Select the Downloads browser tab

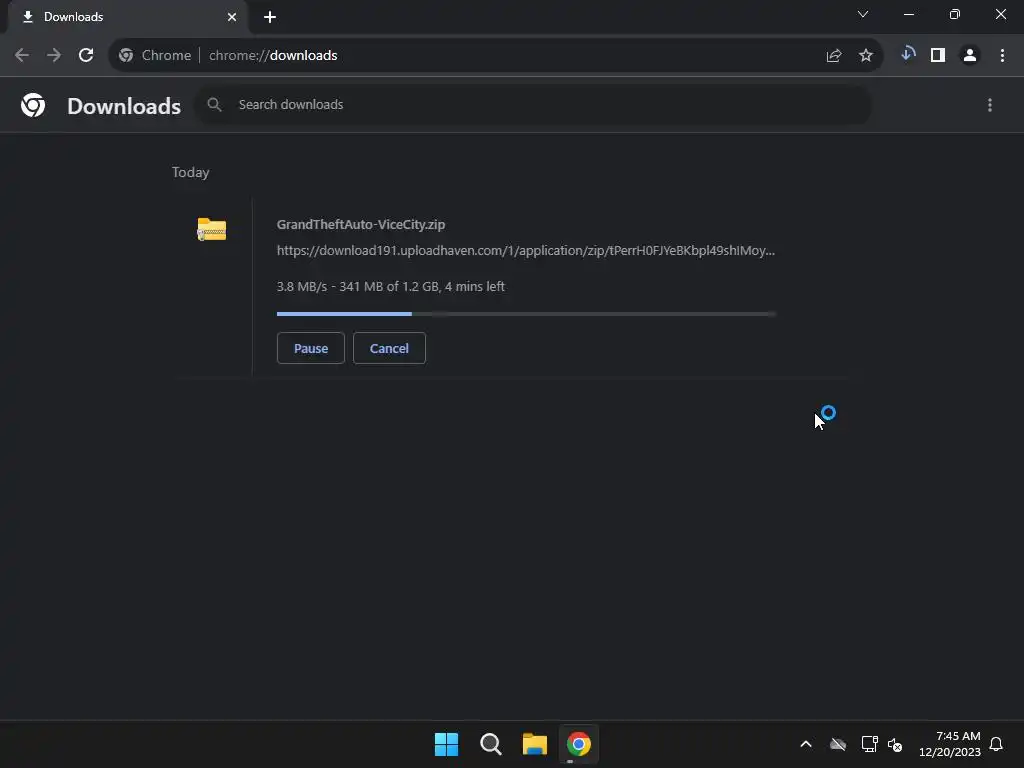[129, 17]
